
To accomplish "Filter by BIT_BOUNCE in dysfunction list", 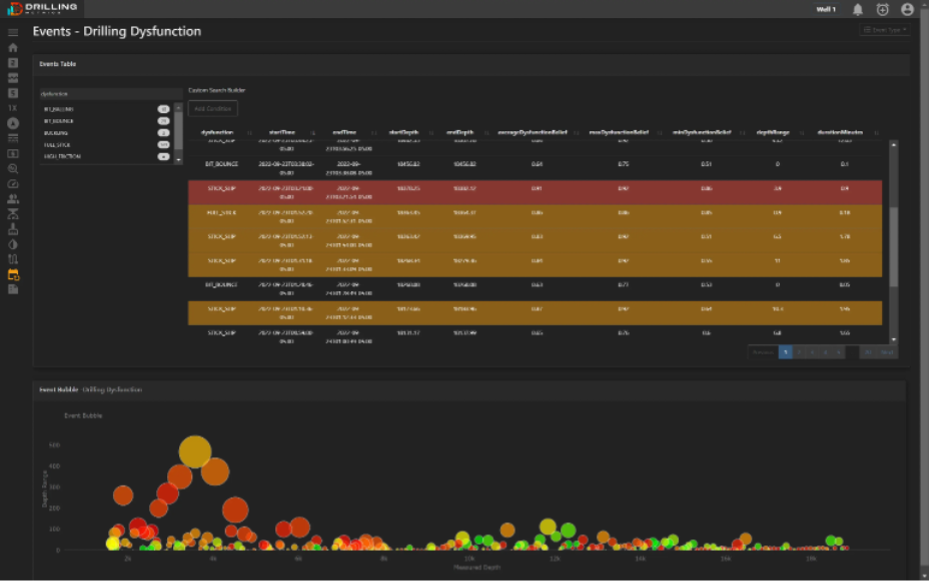I will [x=59, y=120].
